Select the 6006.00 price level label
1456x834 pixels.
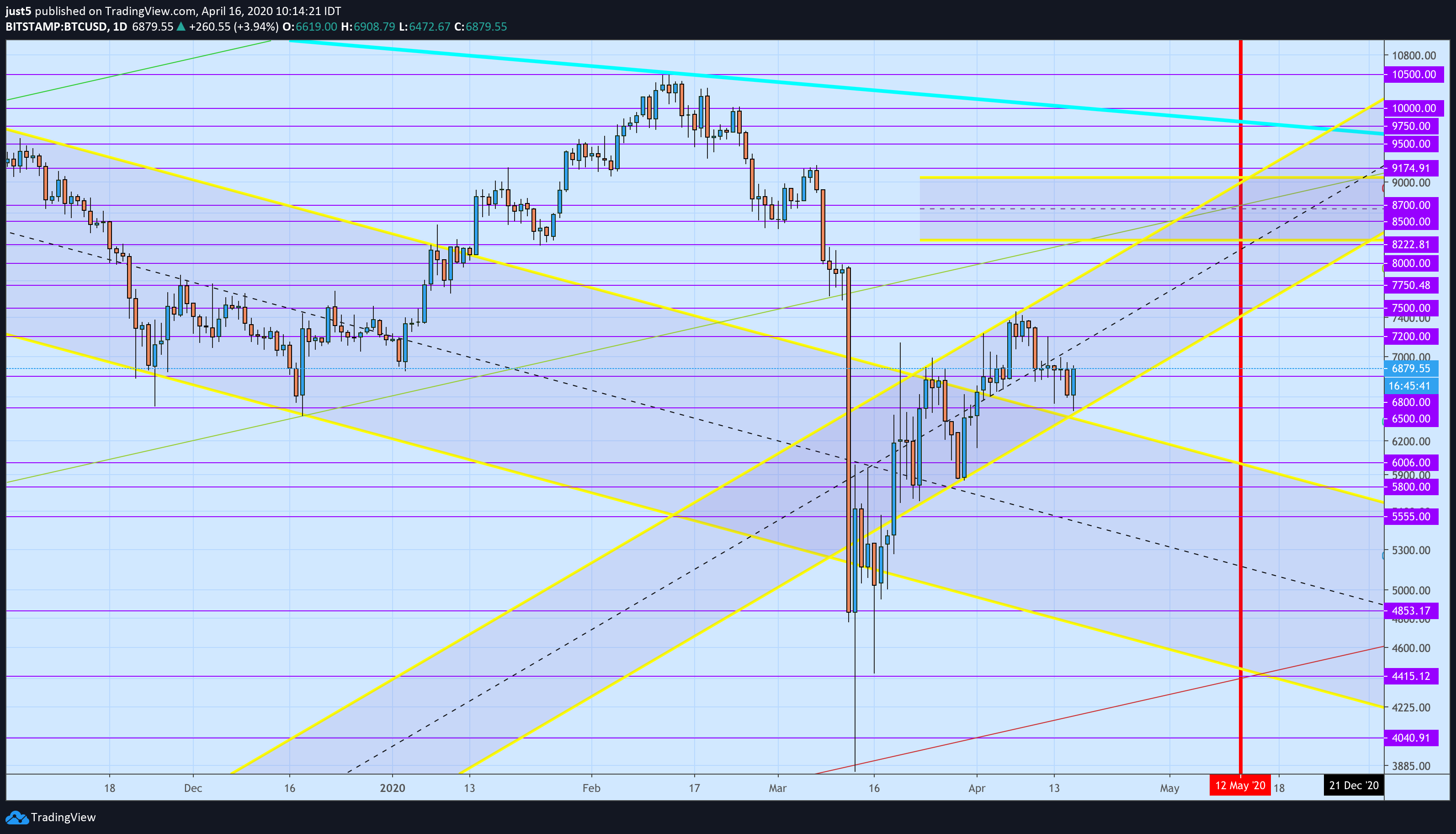coord(1411,462)
